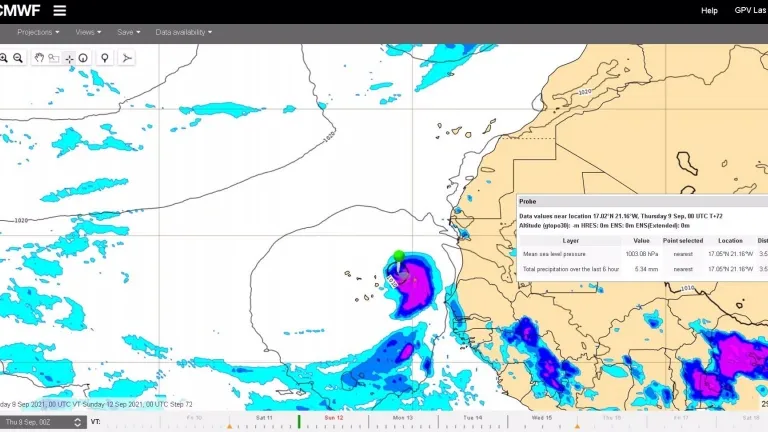This screenshot has width=768, height=432.
Task: Select Wed 15 on the forecast timeline
Action: (542, 416)
